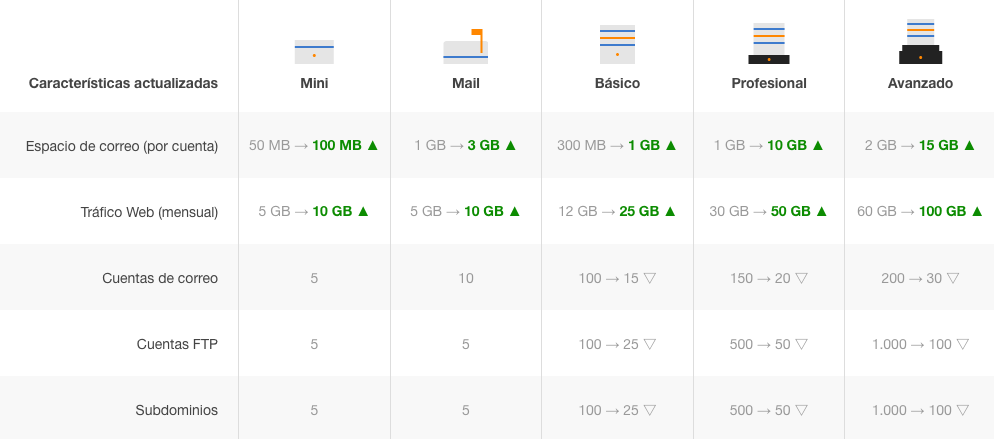Select the Mini column heading
994x439 pixels.
(314, 83)
